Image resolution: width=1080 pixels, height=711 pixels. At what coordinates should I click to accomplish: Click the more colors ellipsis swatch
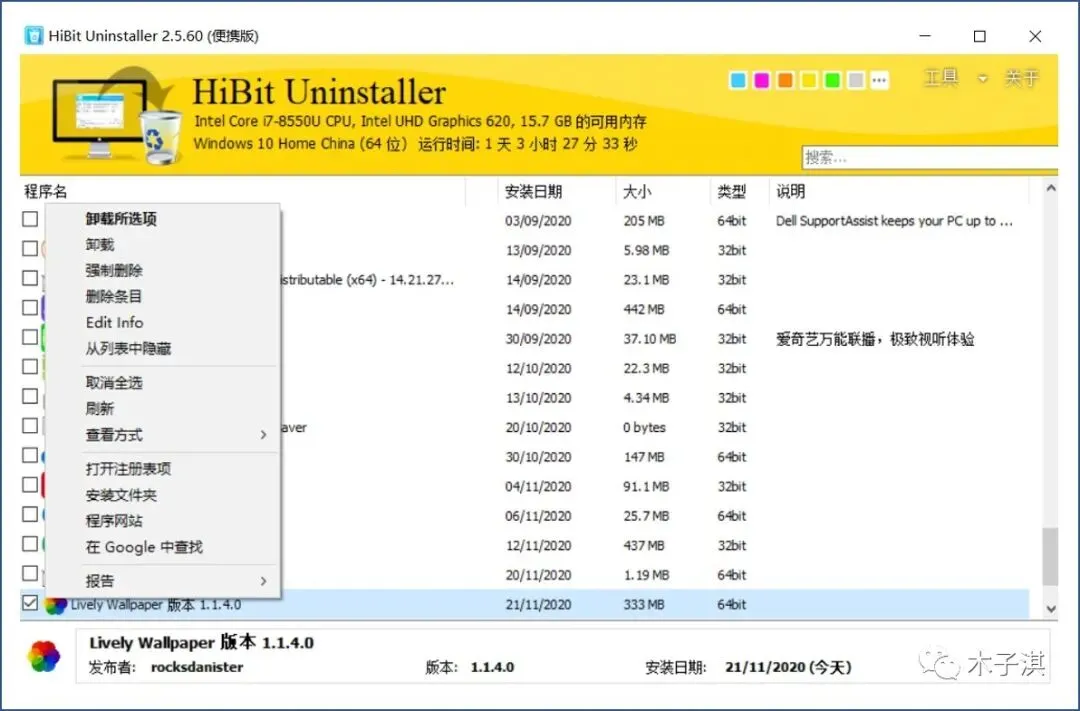879,81
